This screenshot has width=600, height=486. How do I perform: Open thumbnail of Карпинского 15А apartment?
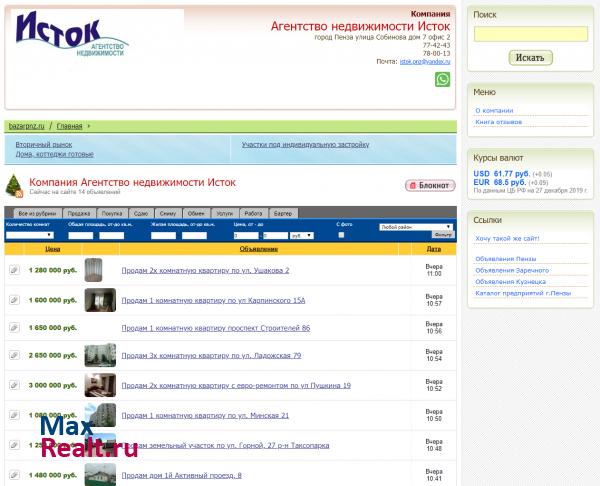point(100,300)
